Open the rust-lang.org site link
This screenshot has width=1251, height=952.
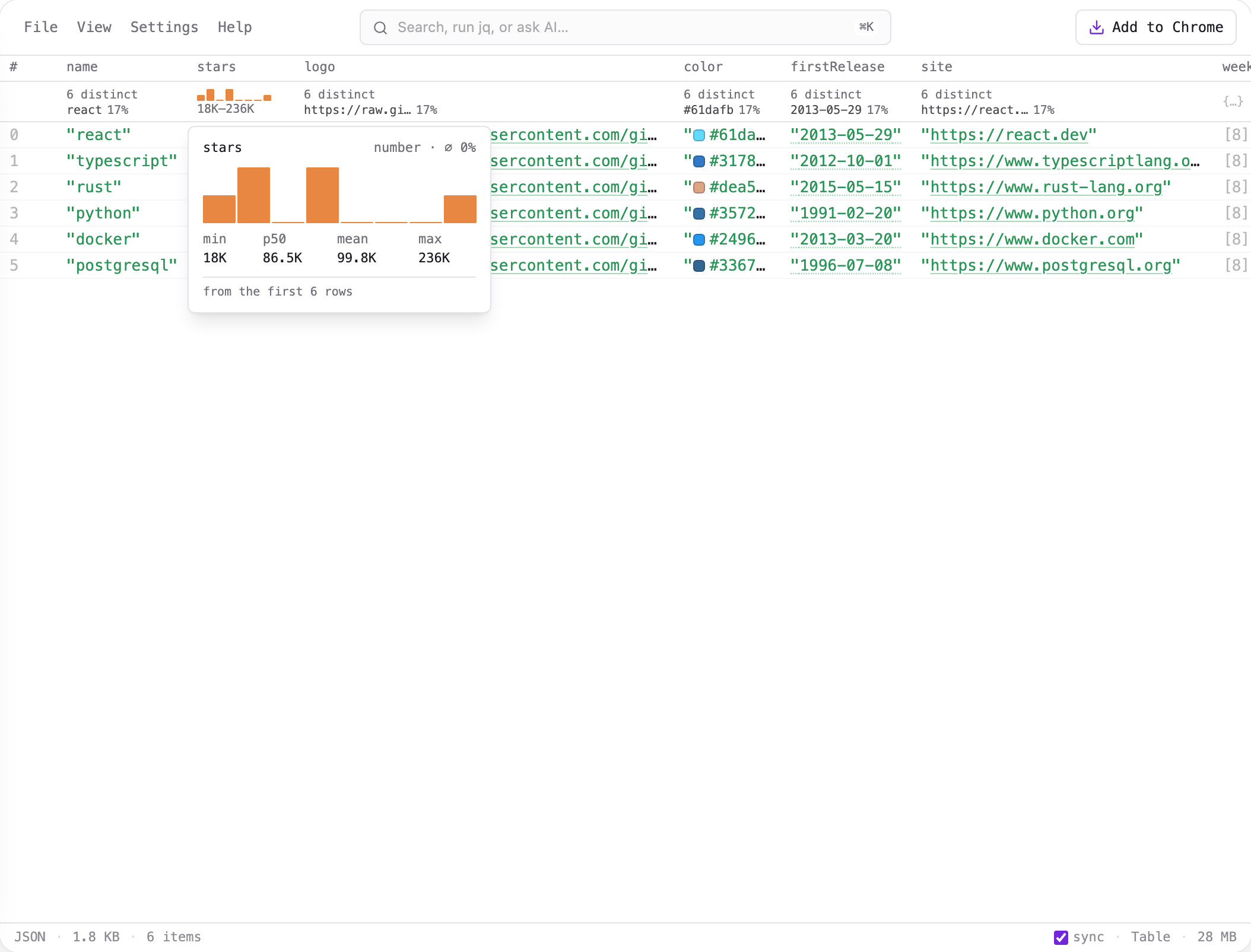coord(1046,188)
